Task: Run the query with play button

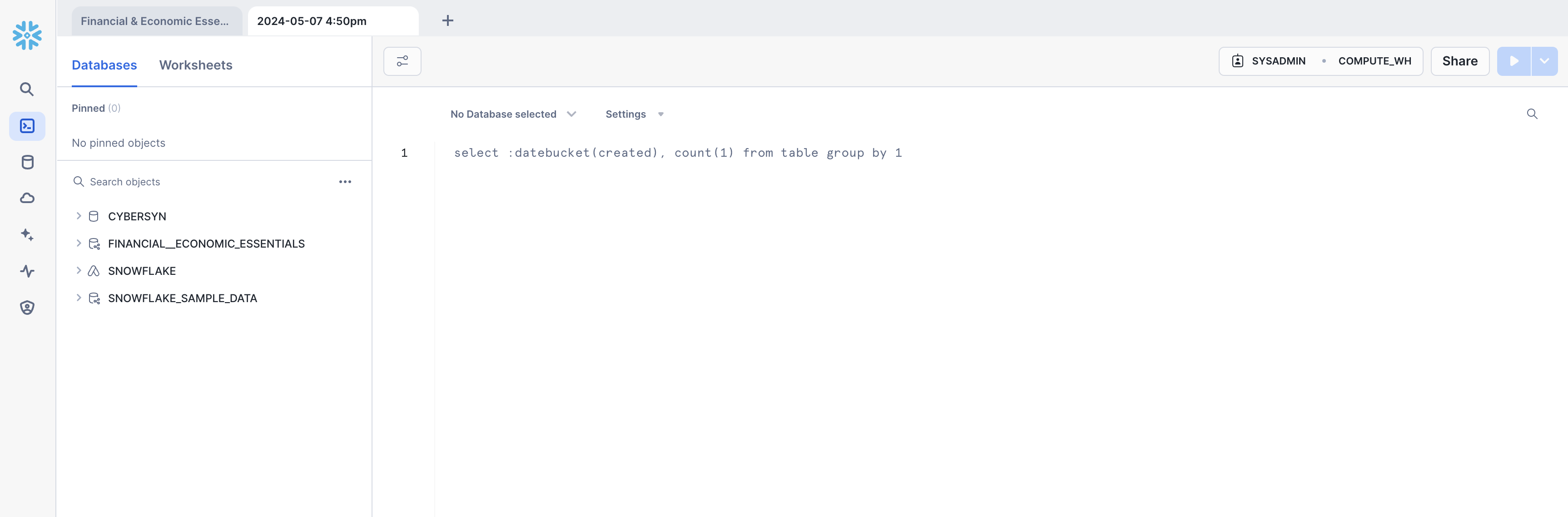Action: 1513,61
